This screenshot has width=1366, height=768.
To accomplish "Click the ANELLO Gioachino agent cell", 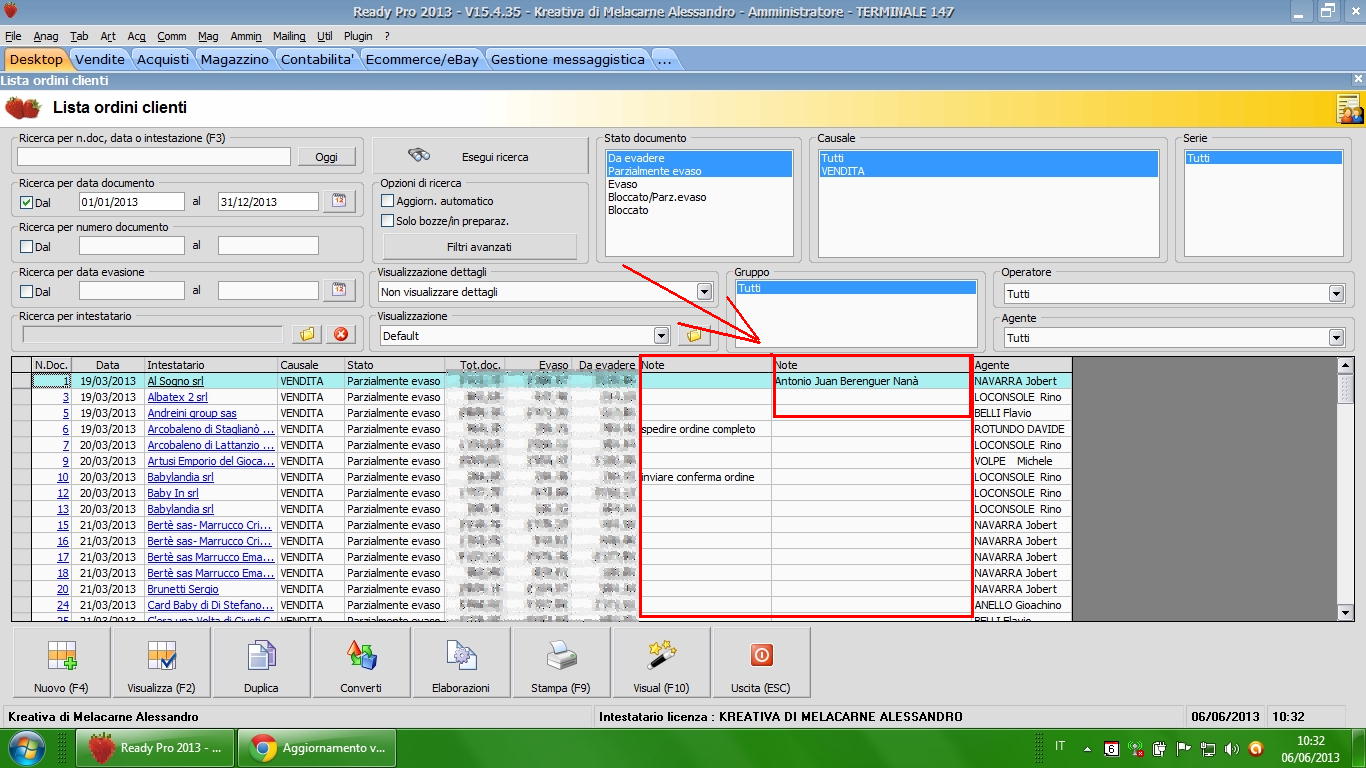I will click(1021, 605).
